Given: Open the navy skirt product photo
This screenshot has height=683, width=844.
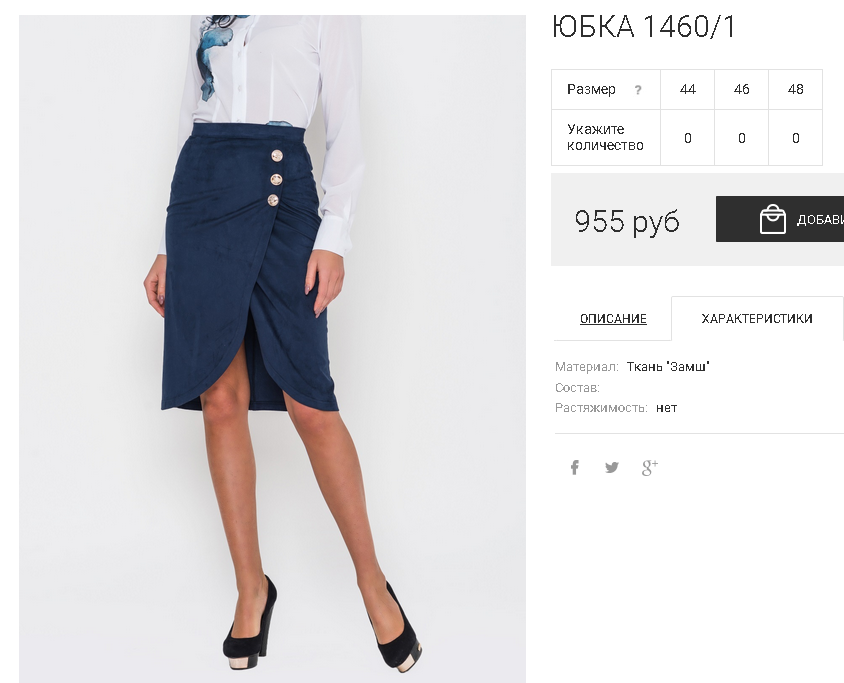Looking at the screenshot, I should pos(272,349).
